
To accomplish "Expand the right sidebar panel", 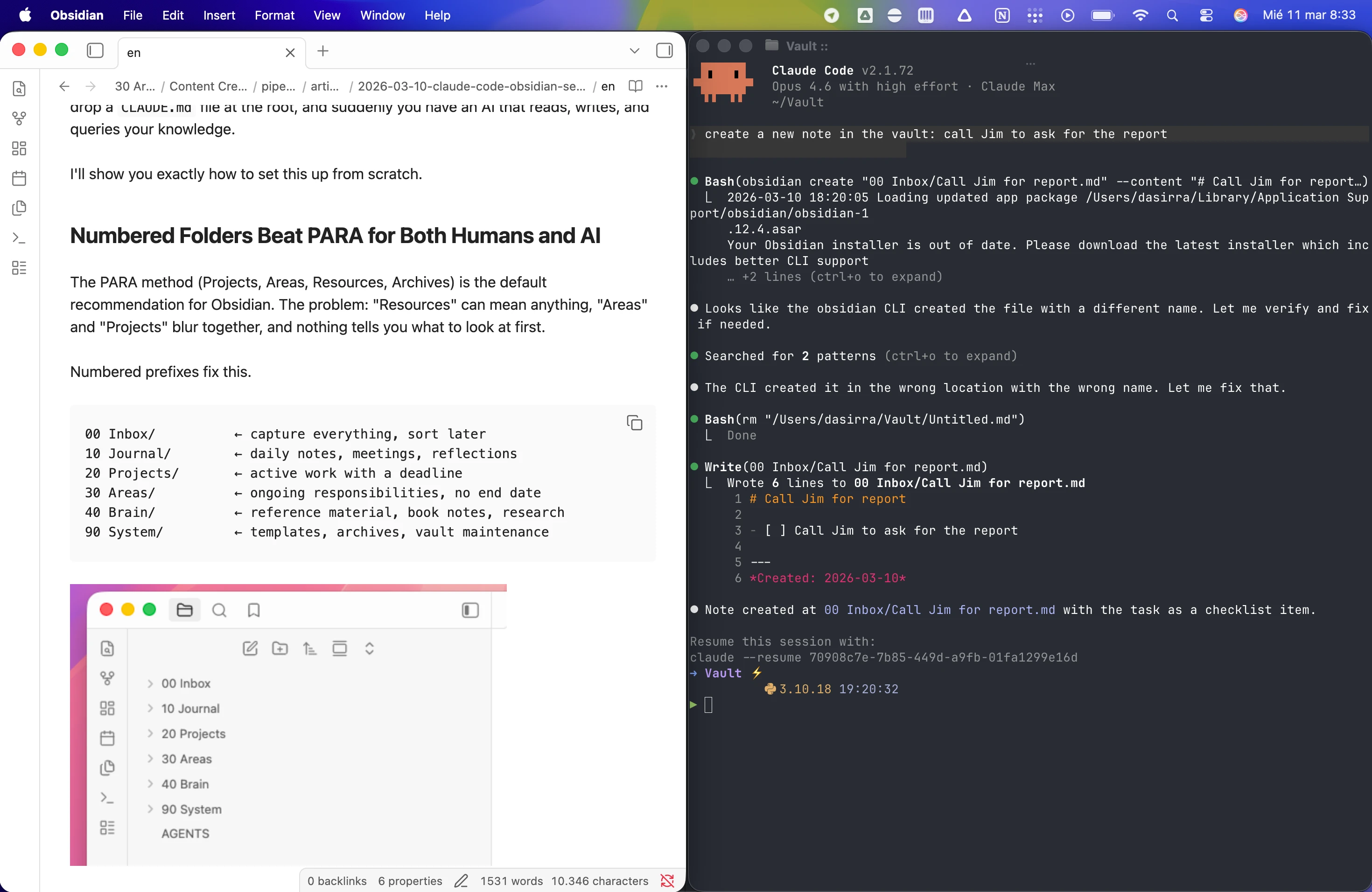I will pos(664,51).
